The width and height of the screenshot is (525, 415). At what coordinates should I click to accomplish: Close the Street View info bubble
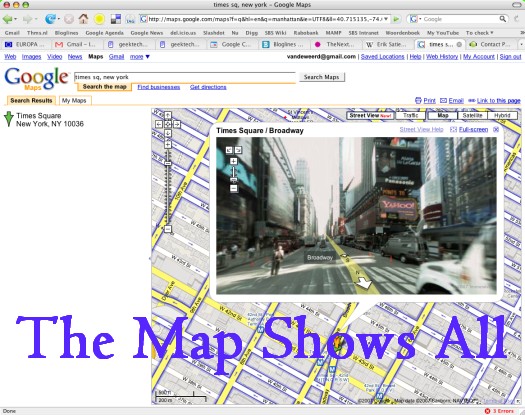click(496, 129)
